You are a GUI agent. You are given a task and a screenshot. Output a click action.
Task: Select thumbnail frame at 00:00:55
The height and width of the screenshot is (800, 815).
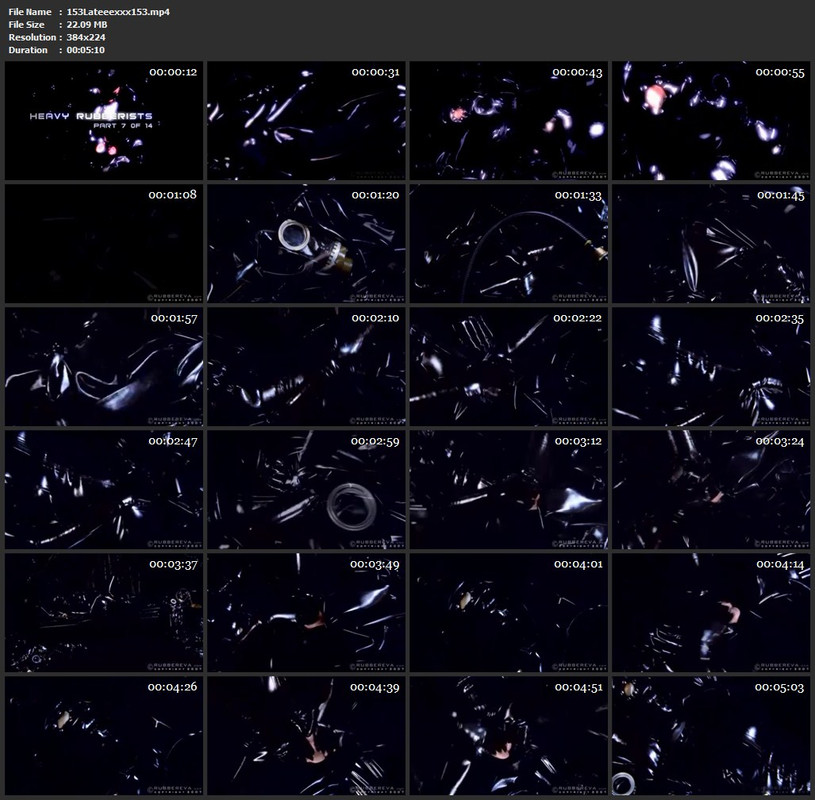[711, 121]
